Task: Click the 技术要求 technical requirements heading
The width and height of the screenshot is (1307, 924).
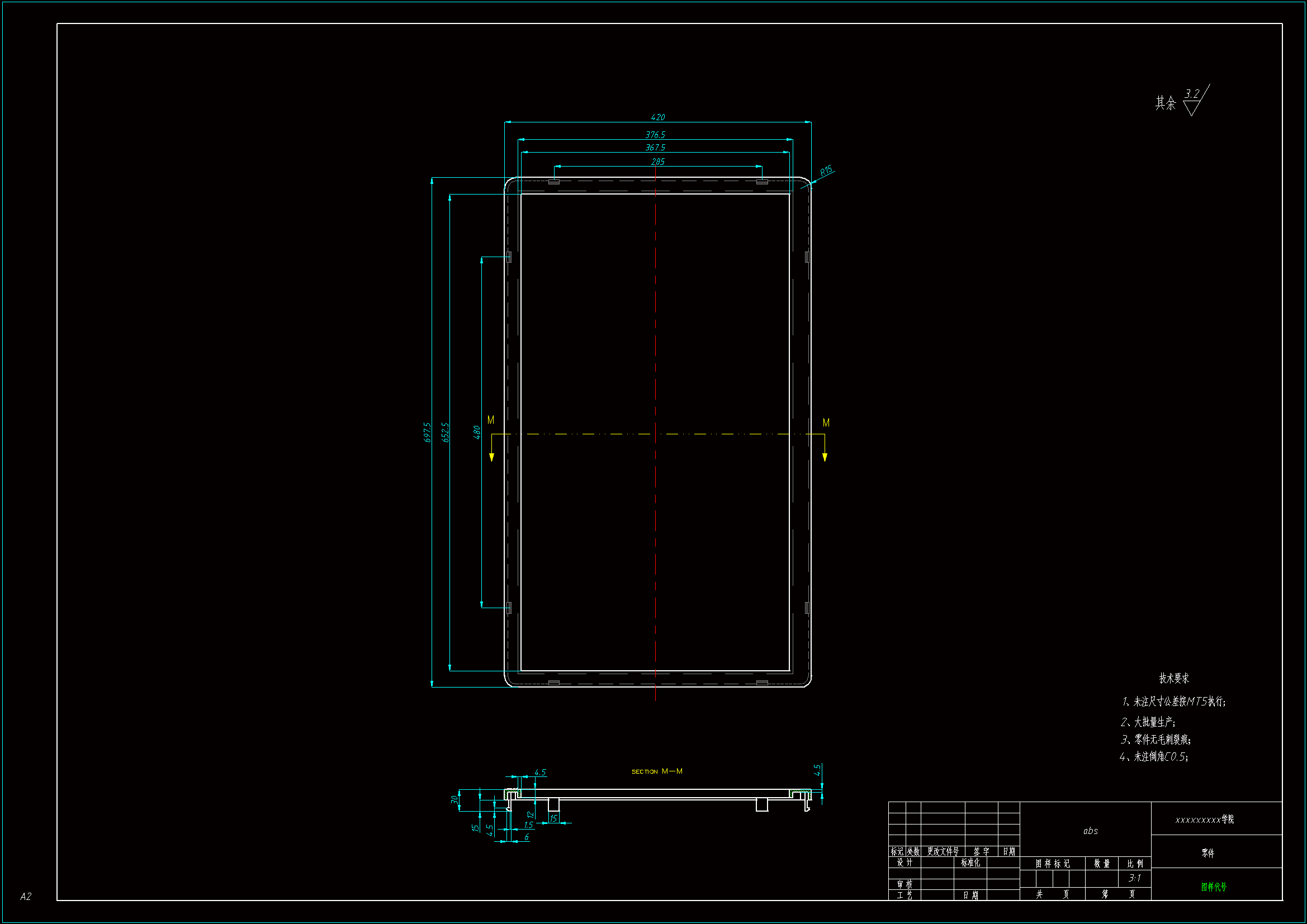Action: pos(1174,678)
